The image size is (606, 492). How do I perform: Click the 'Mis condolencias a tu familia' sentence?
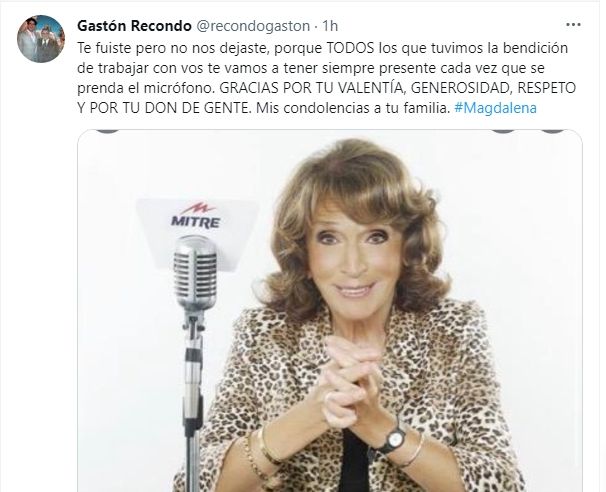point(354,108)
